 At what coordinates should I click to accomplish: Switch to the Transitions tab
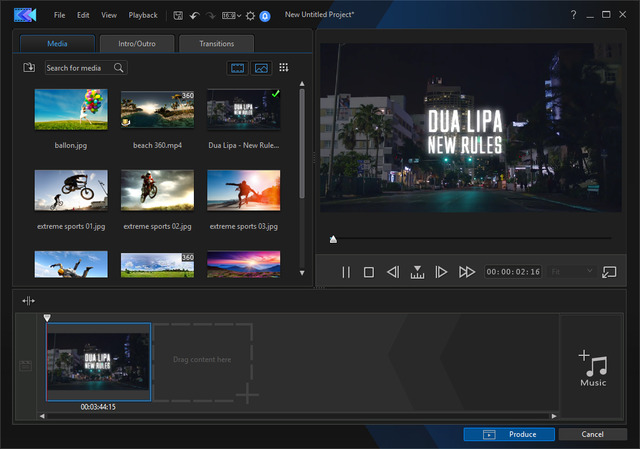coord(216,43)
